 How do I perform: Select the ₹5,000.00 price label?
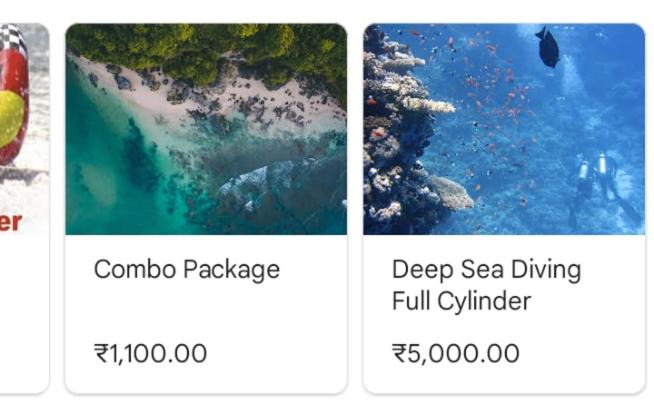coord(455,353)
